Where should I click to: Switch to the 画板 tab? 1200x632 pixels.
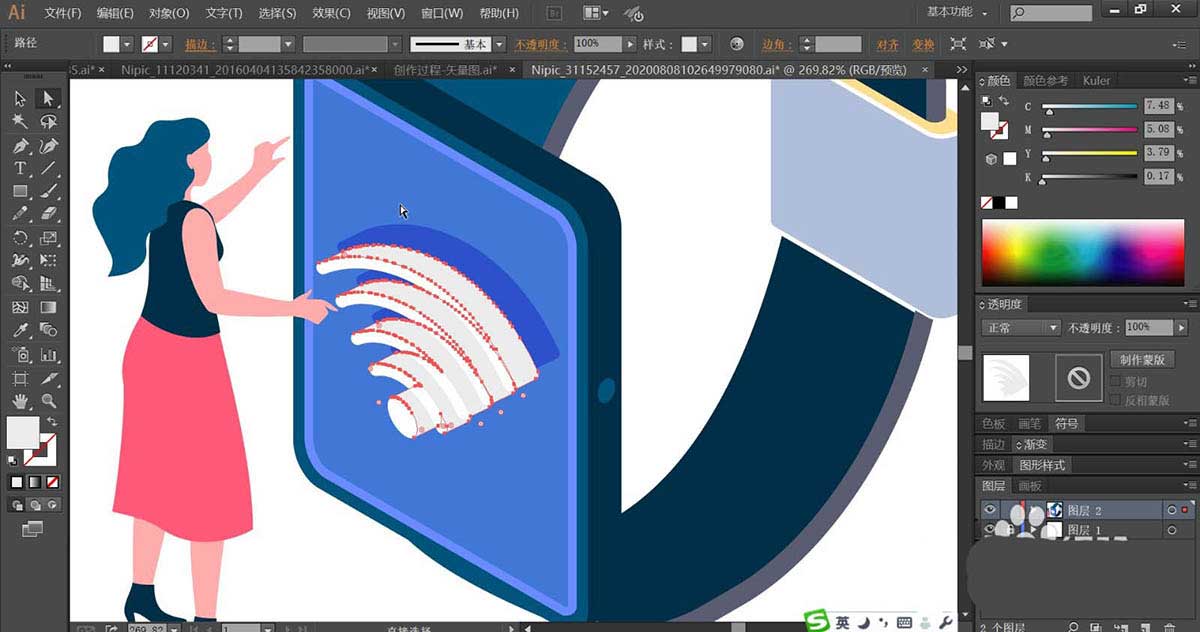coord(1030,486)
